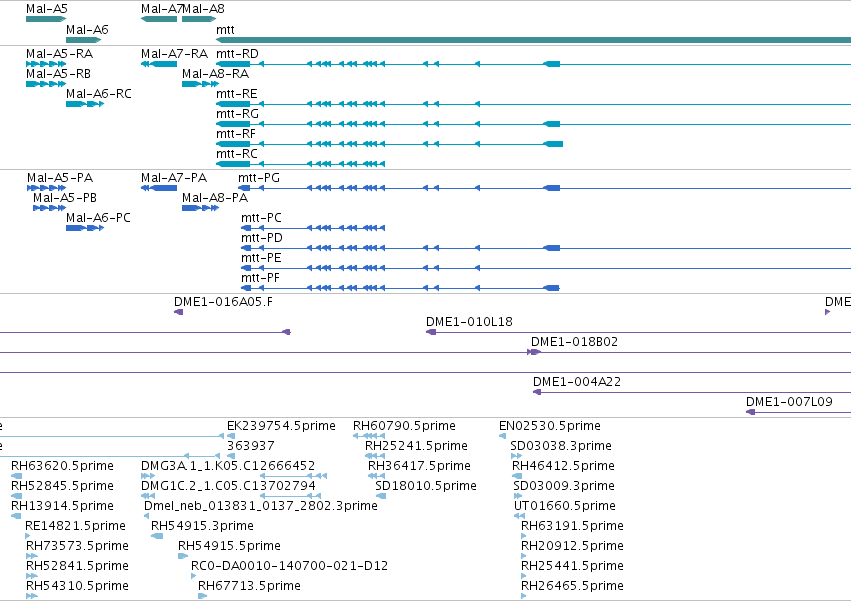Select EST RH63620.5prime
The image size is (851, 601).
[x=16, y=476]
